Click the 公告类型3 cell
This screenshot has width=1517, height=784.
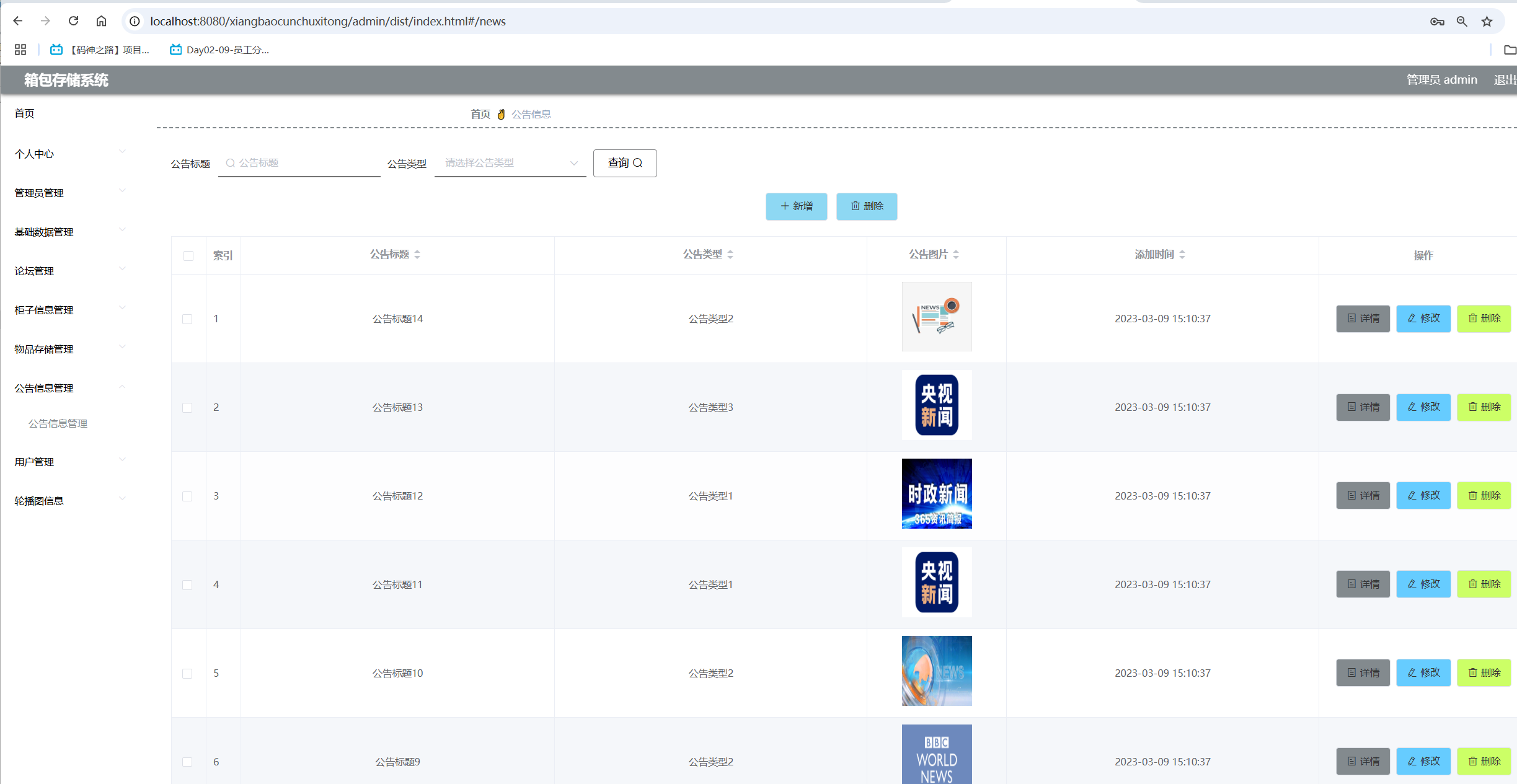pos(710,407)
